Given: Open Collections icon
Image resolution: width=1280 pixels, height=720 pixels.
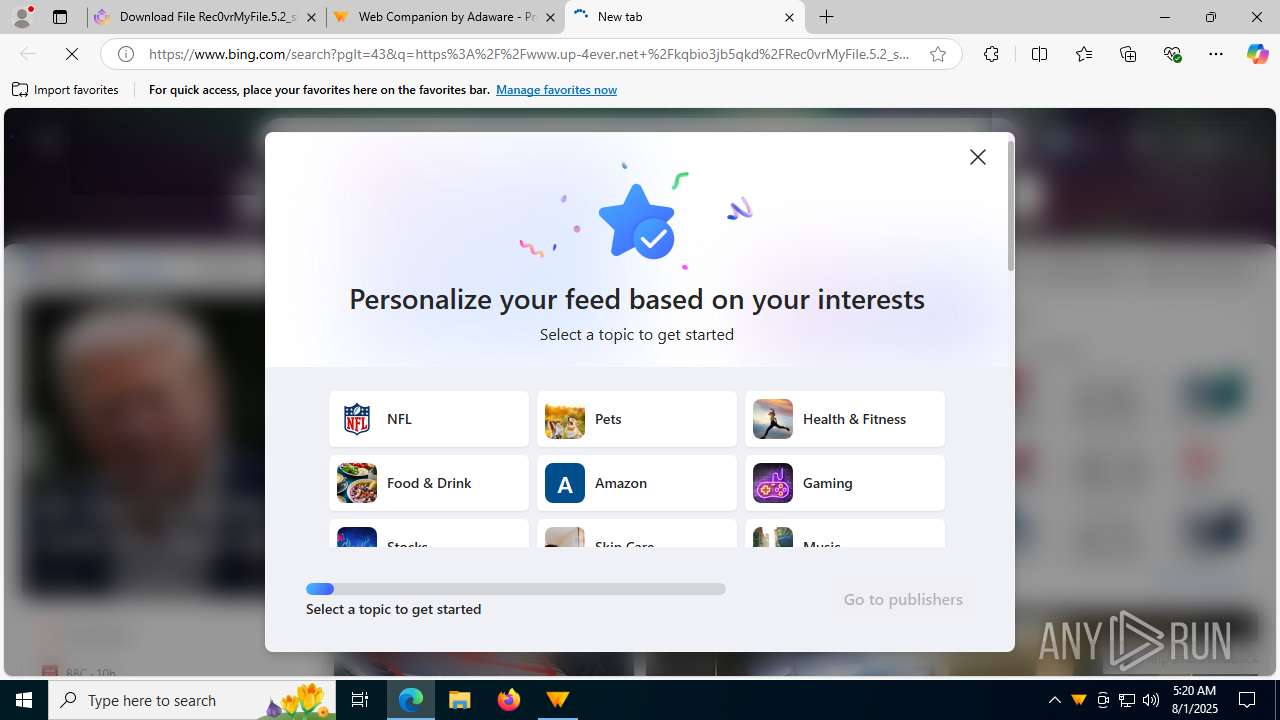Looking at the screenshot, I should coord(1128,54).
